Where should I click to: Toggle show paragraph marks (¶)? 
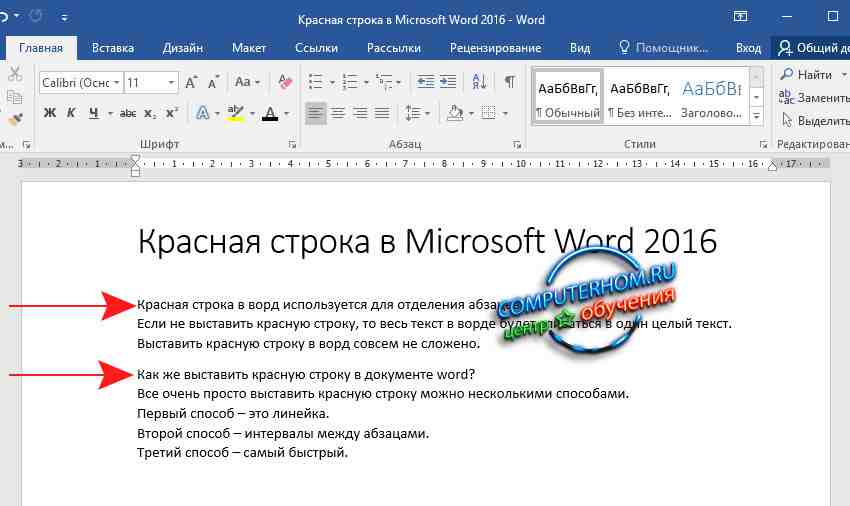click(x=510, y=82)
